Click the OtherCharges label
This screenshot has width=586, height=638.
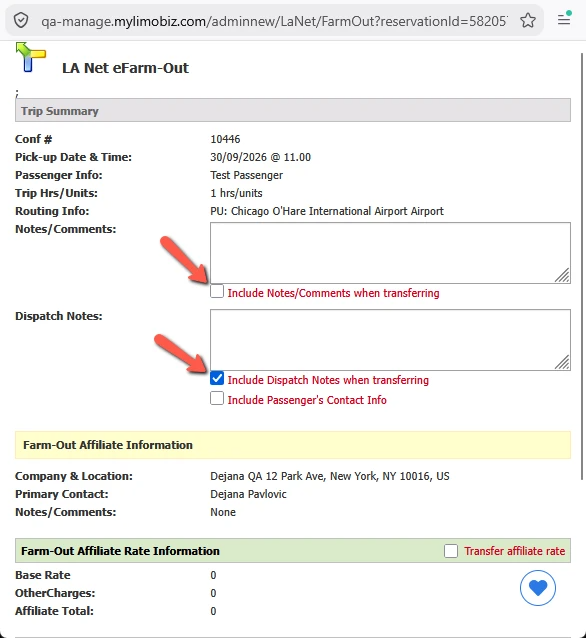coord(55,593)
